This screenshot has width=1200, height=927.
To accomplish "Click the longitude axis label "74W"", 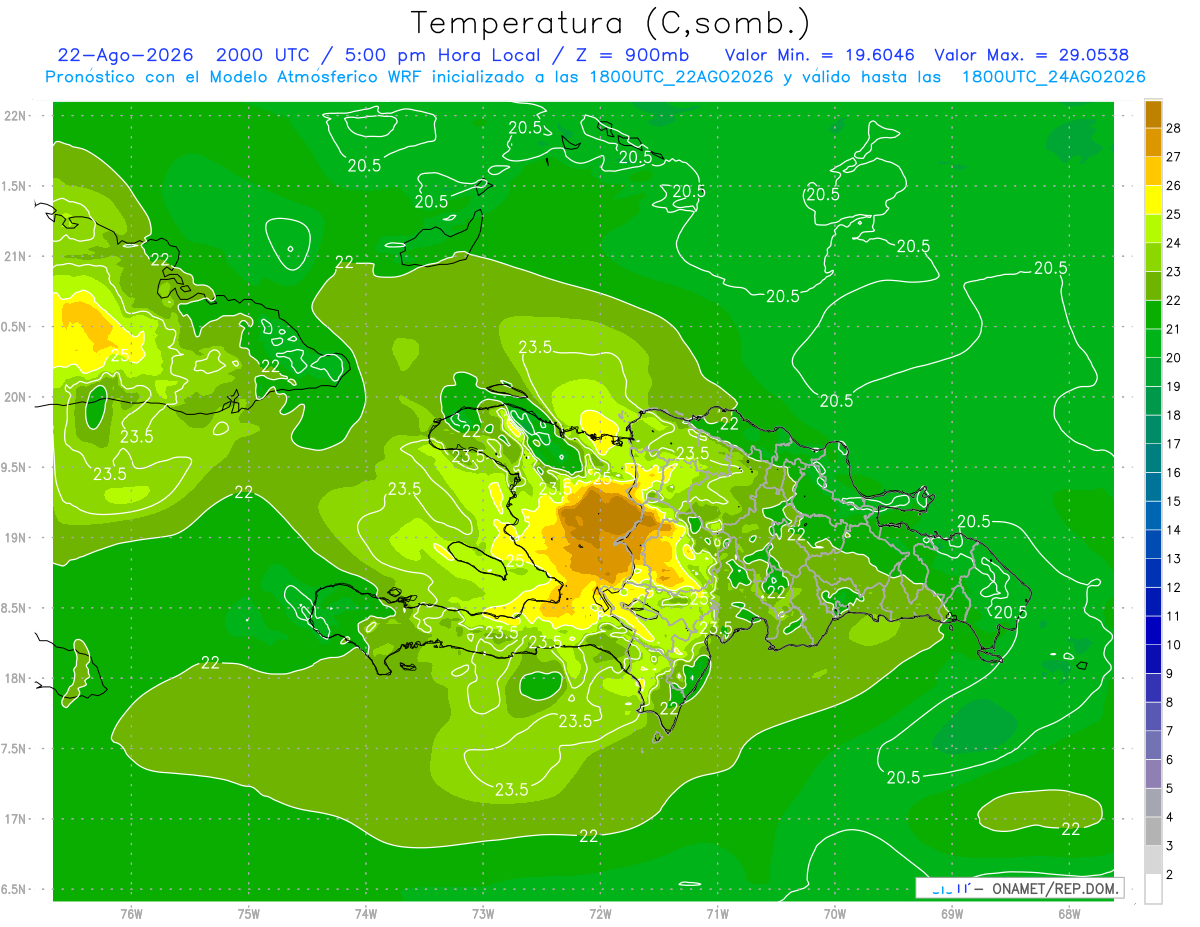I will (366, 914).
